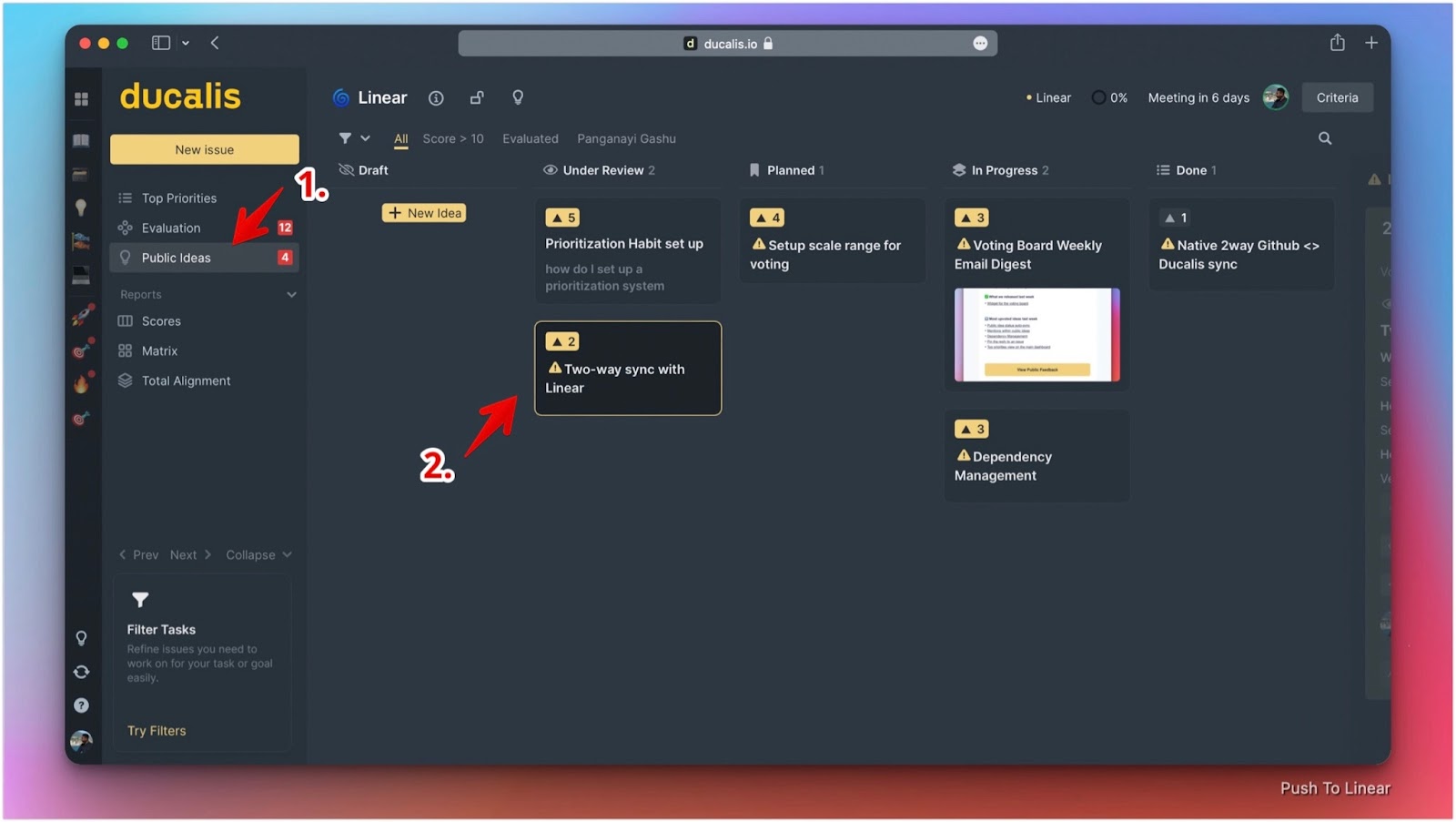Click the info icon next to Linear
Image resolution: width=1456 pixels, height=822 pixels.
click(x=436, y=97)
